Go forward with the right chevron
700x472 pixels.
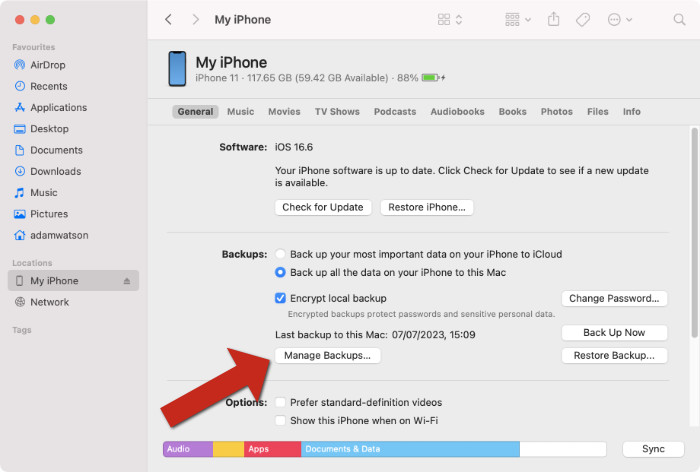tap(195, 20)
